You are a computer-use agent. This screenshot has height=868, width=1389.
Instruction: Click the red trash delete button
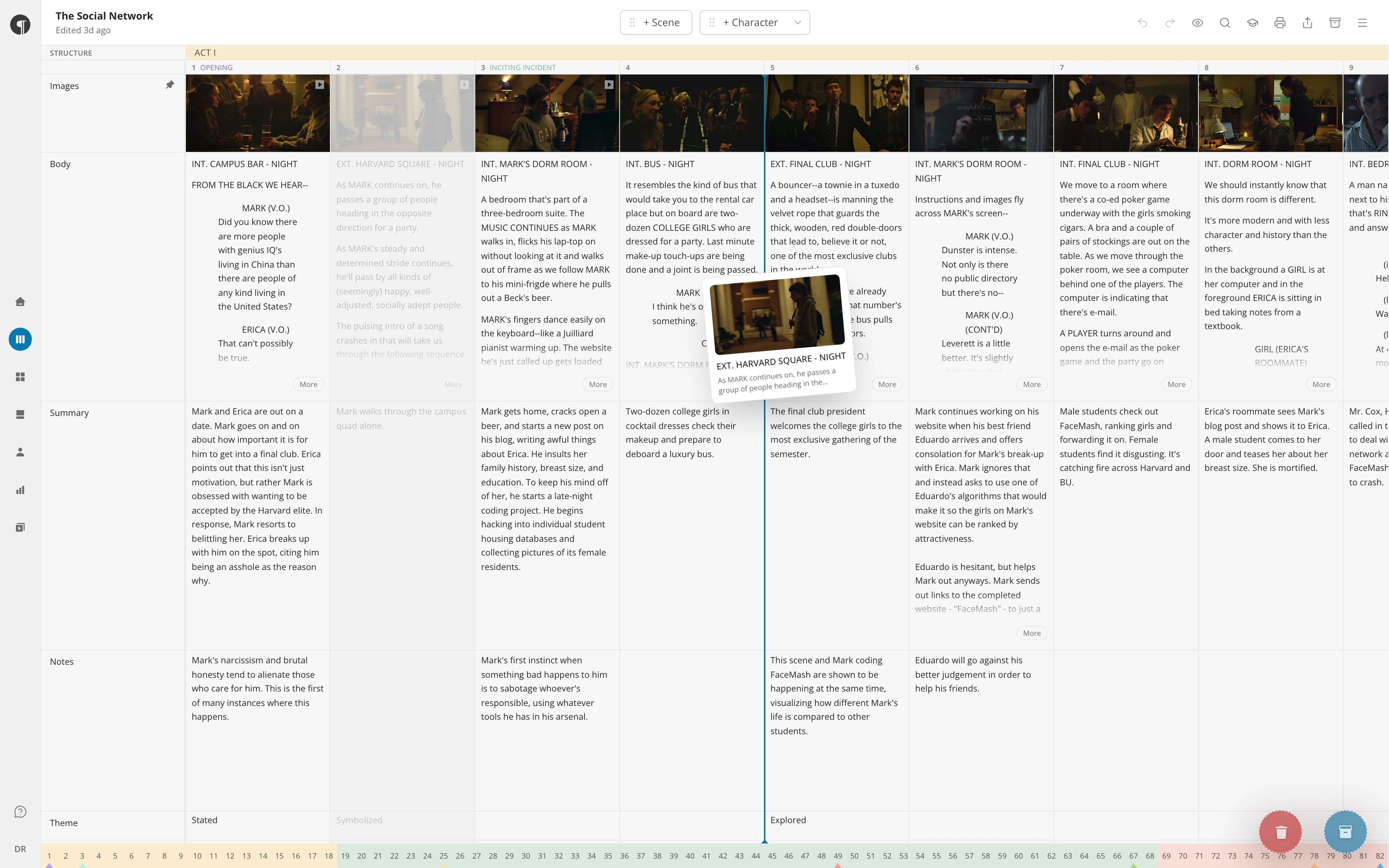tap(1280, 832)
